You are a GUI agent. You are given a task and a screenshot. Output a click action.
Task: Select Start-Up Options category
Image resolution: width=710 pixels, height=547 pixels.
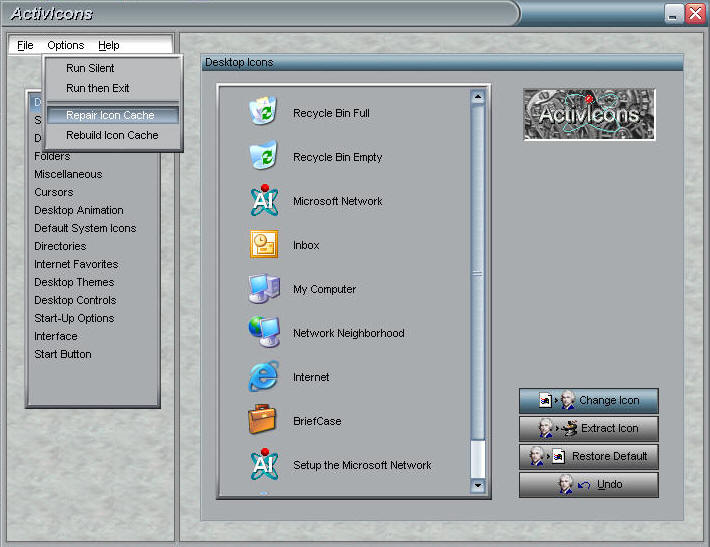coord(74,318)
